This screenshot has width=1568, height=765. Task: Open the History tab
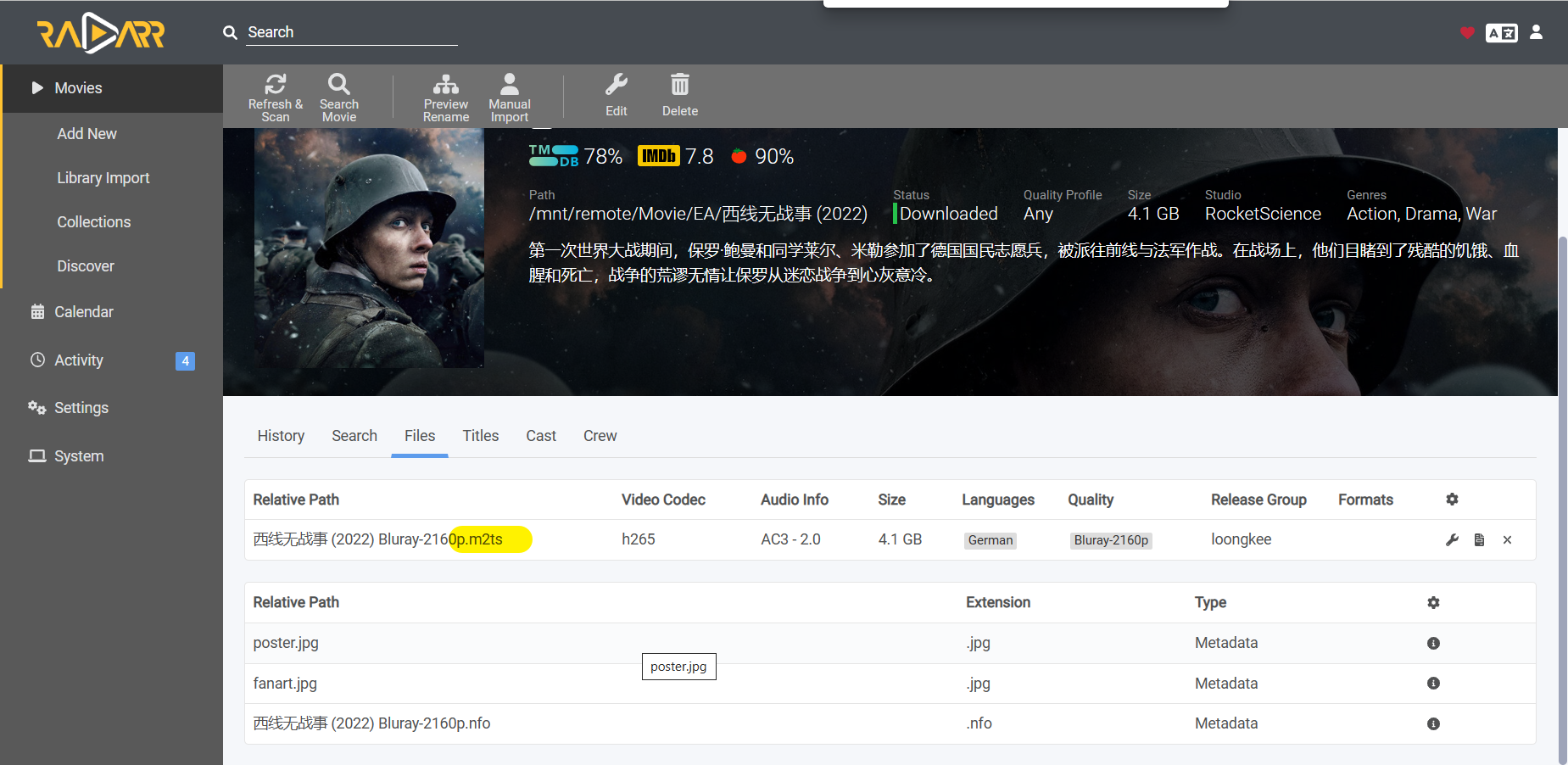click(281, 435)
